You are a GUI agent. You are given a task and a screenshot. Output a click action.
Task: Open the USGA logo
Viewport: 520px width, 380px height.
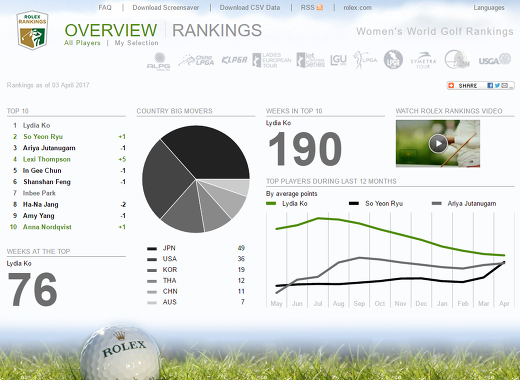(x=495, y=60)
